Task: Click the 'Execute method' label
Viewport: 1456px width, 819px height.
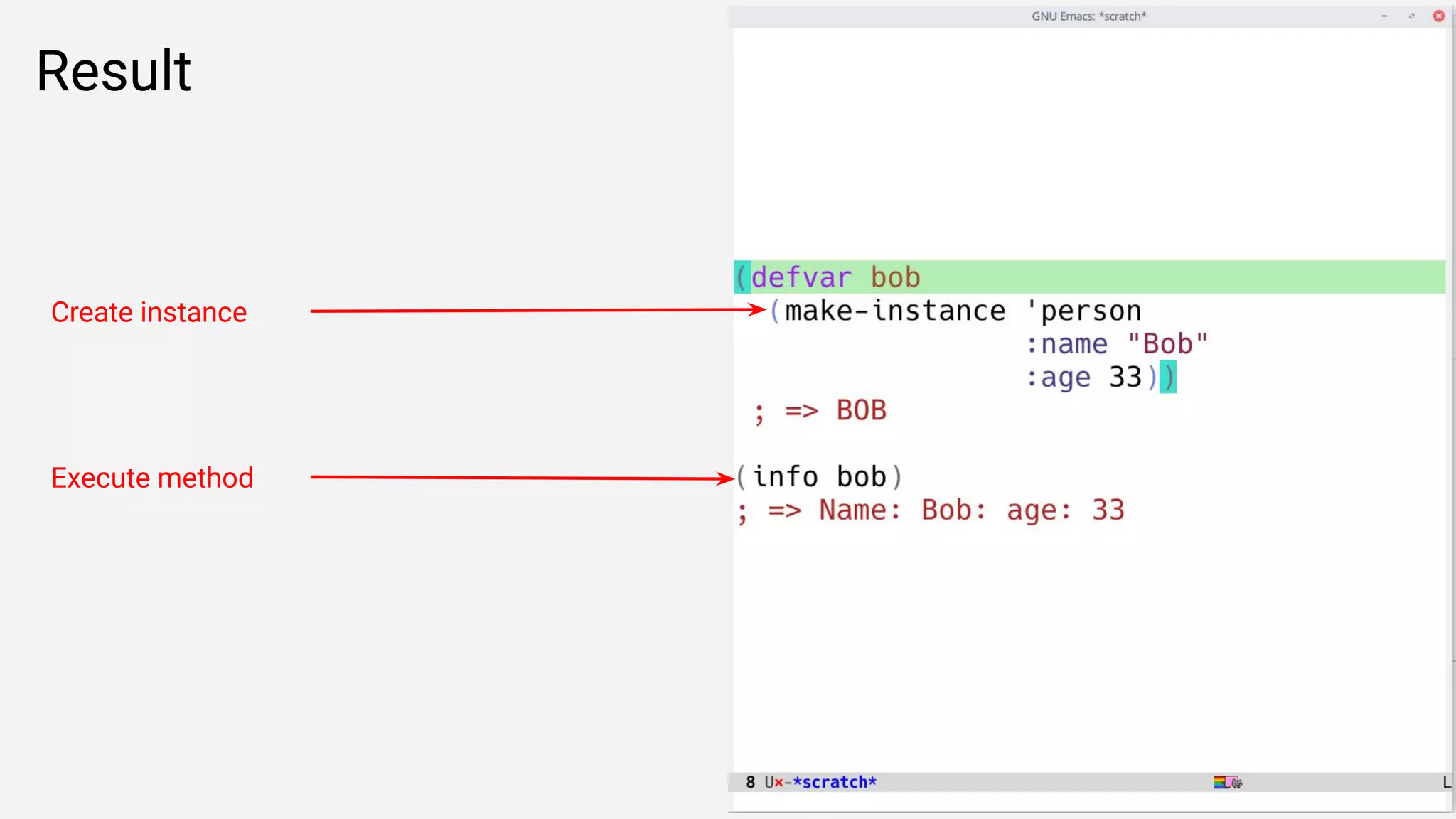Action: tap(152, 478)
